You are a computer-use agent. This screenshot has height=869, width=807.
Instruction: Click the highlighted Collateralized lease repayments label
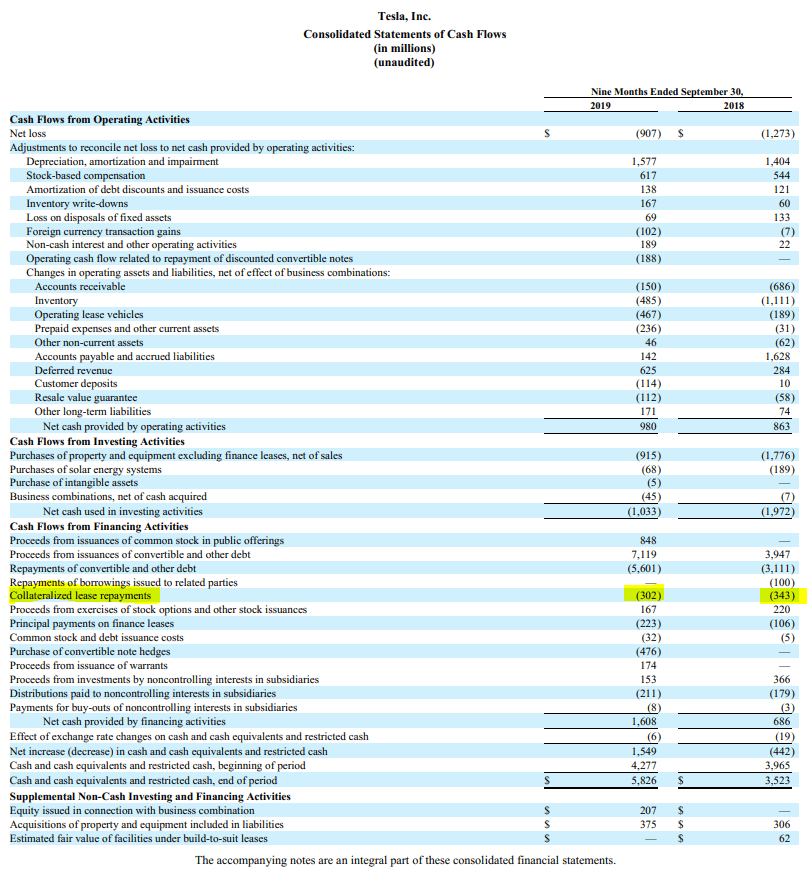coord(80,596)
